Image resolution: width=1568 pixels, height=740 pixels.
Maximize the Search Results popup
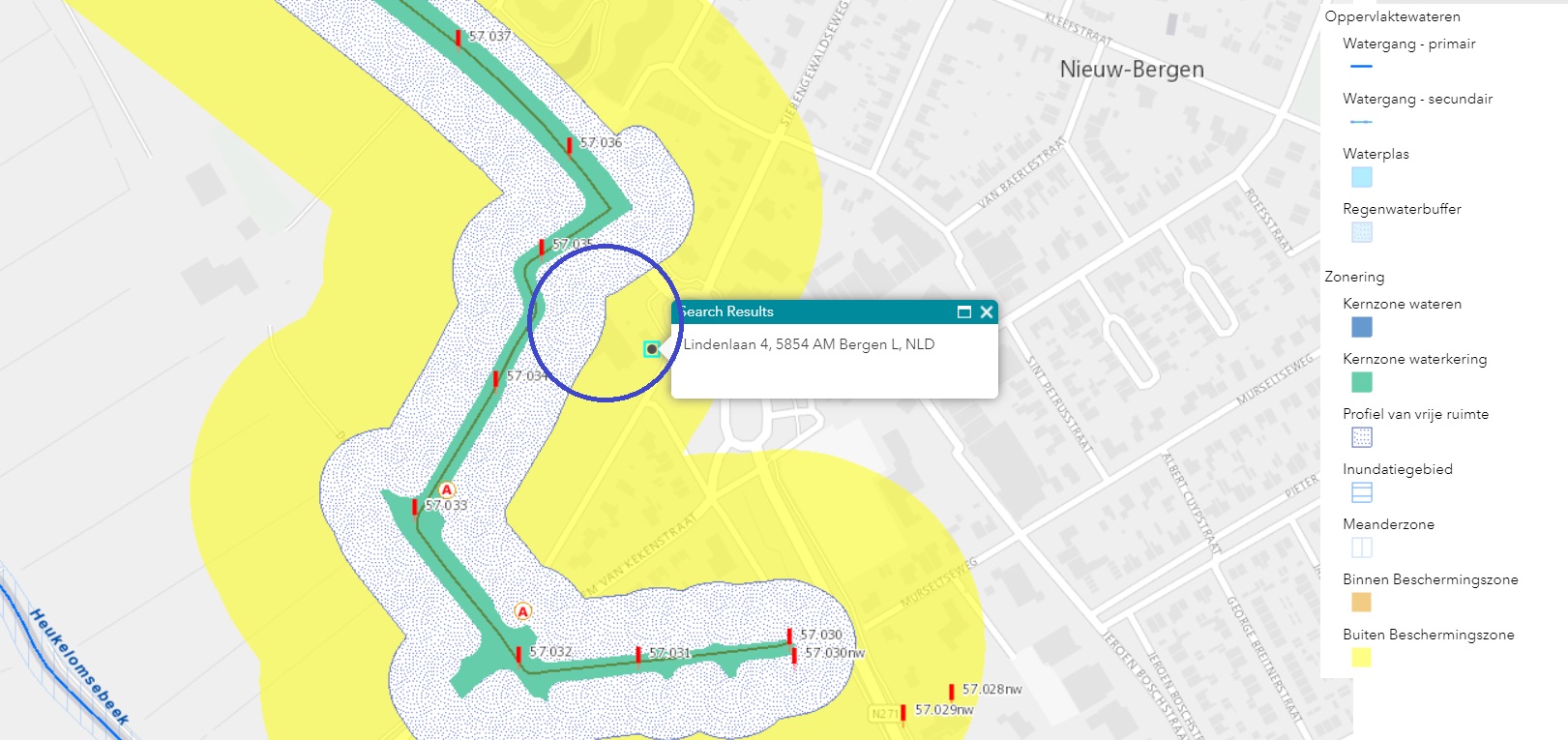pos(963,311)
